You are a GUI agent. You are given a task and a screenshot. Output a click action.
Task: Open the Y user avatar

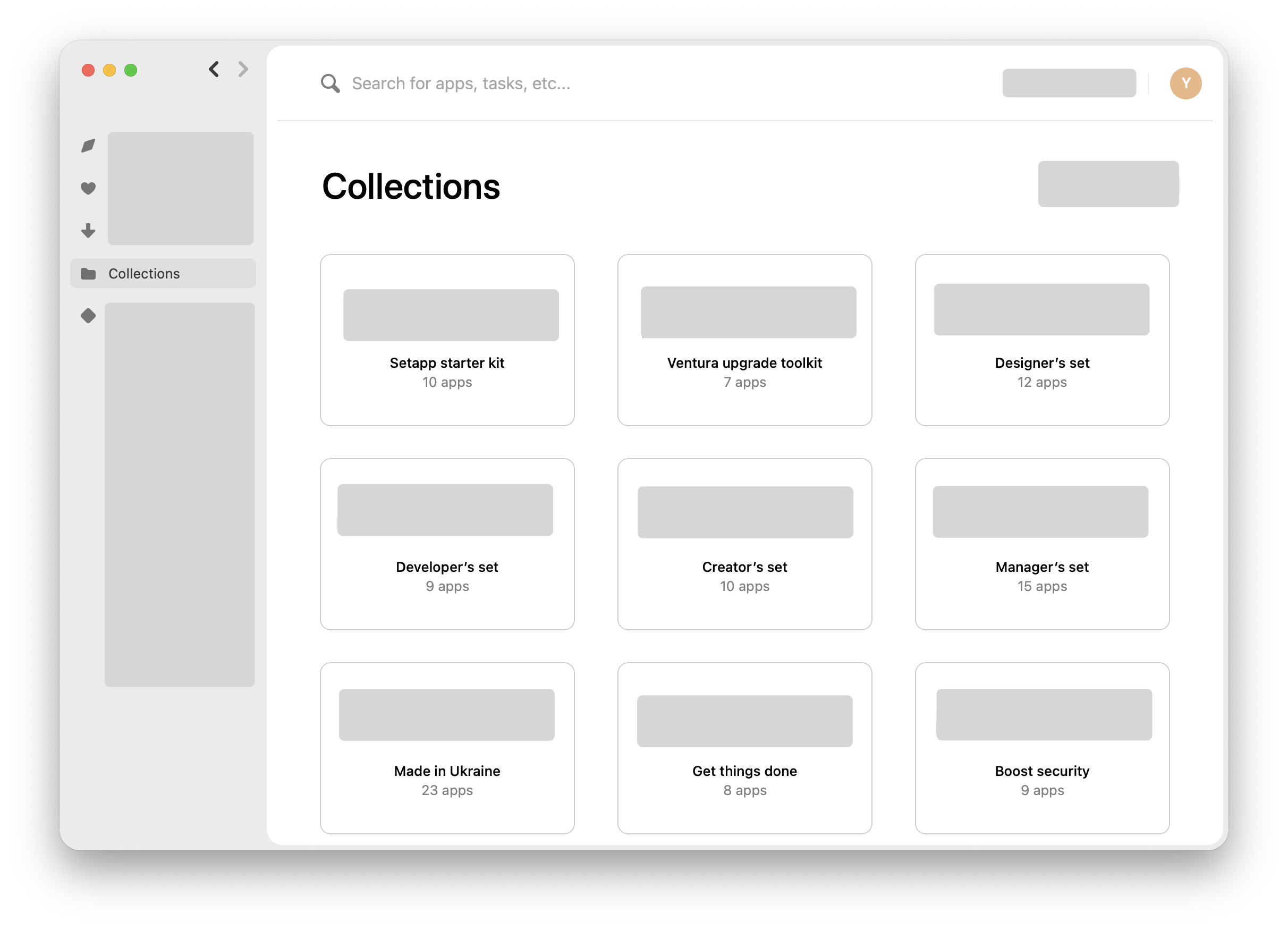(x=1185, y=83)
